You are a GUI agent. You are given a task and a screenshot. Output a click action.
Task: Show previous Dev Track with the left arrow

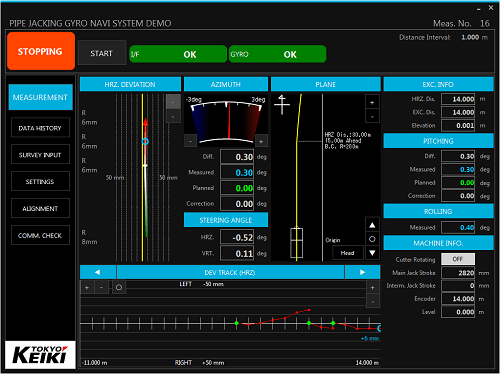click(x=98, y=272)
